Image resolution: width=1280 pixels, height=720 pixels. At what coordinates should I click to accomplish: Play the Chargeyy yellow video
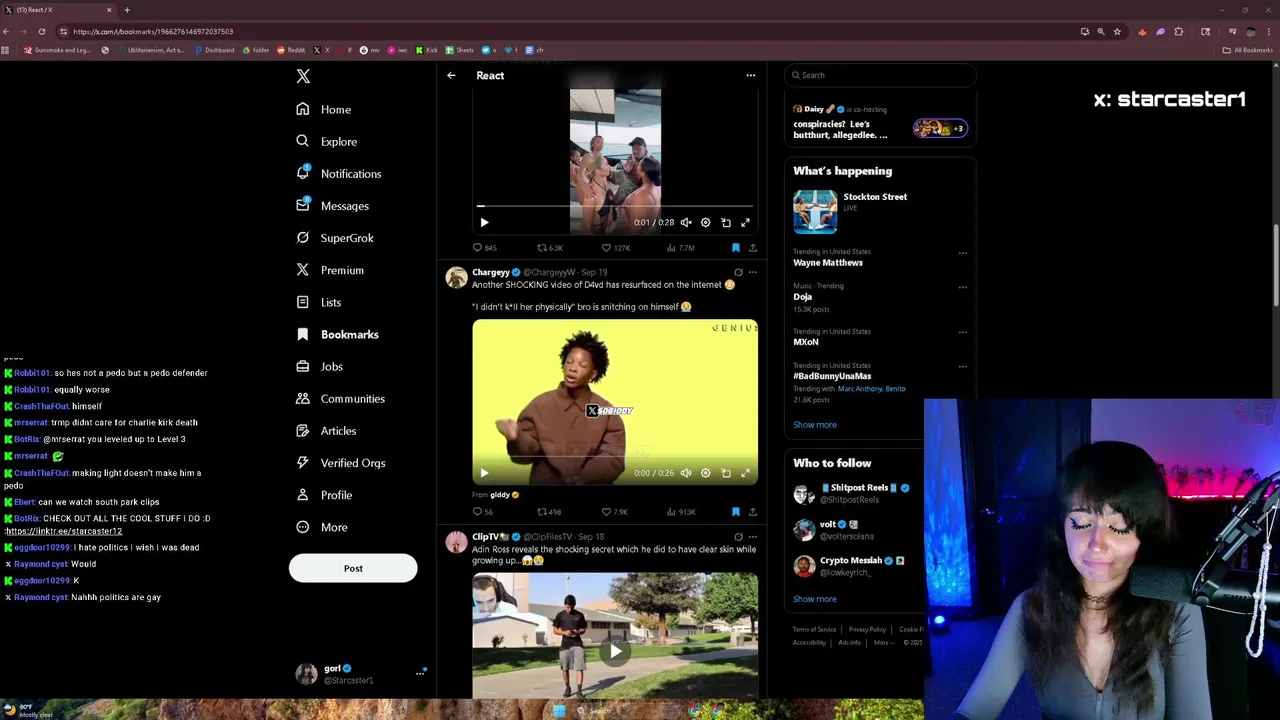484,473
